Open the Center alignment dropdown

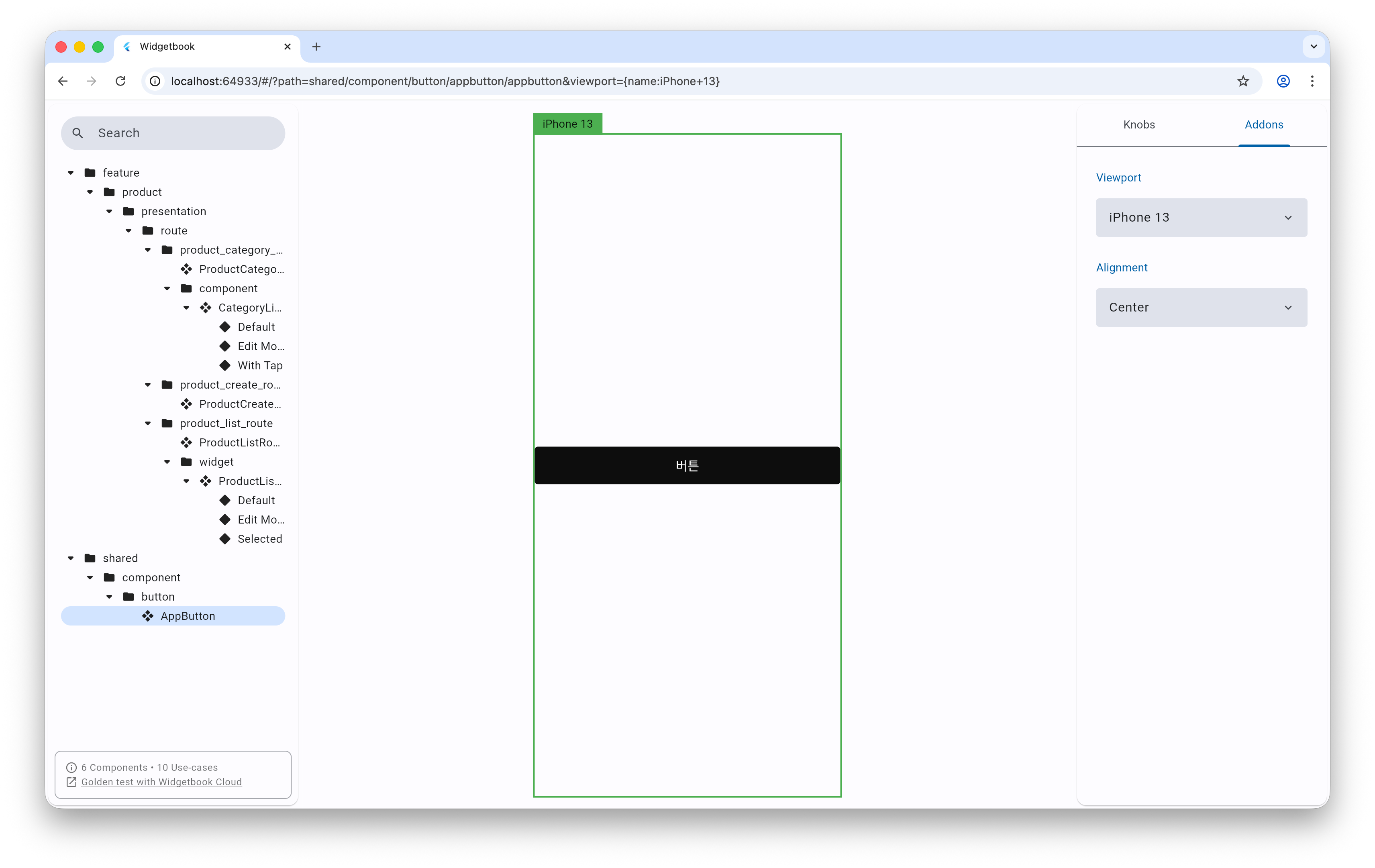pos(1201,308)
